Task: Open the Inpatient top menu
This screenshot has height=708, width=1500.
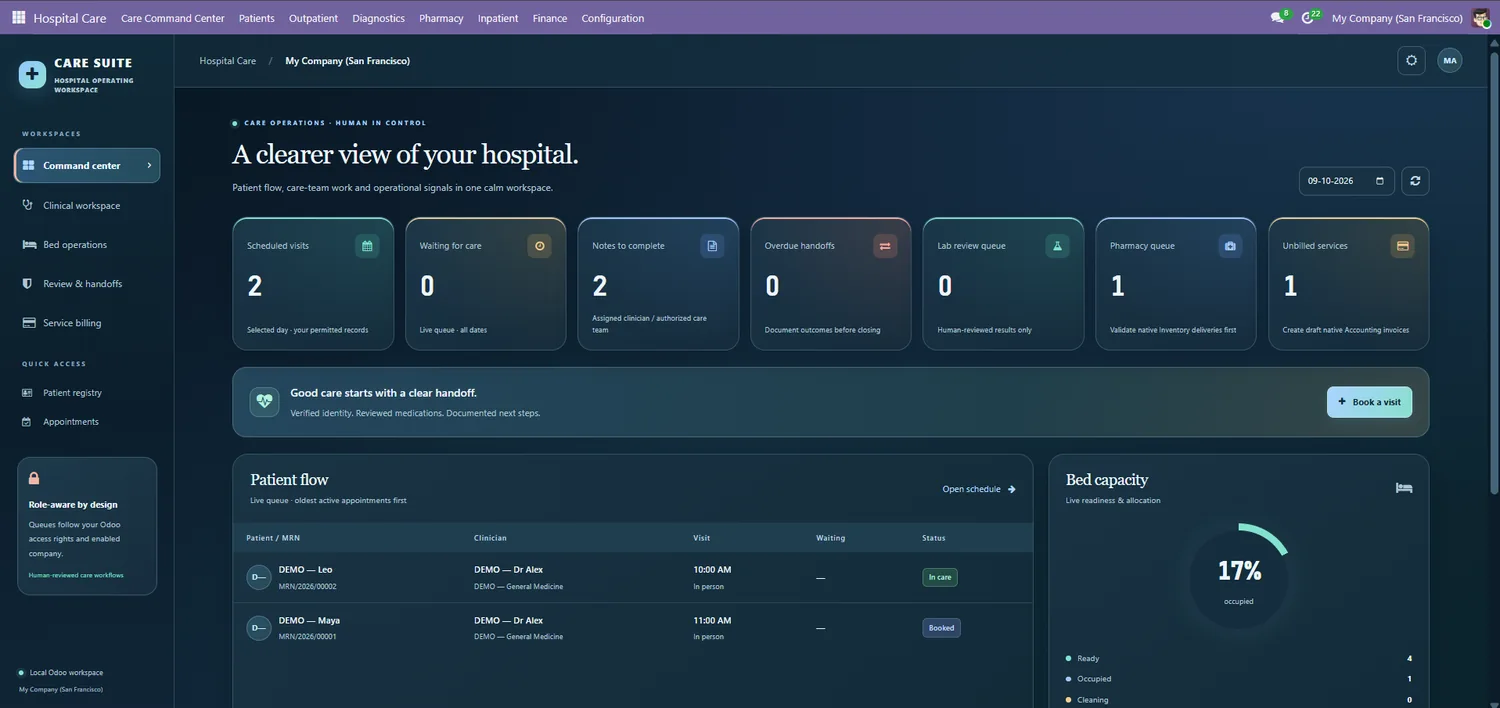Action: [x=498, y=18]
